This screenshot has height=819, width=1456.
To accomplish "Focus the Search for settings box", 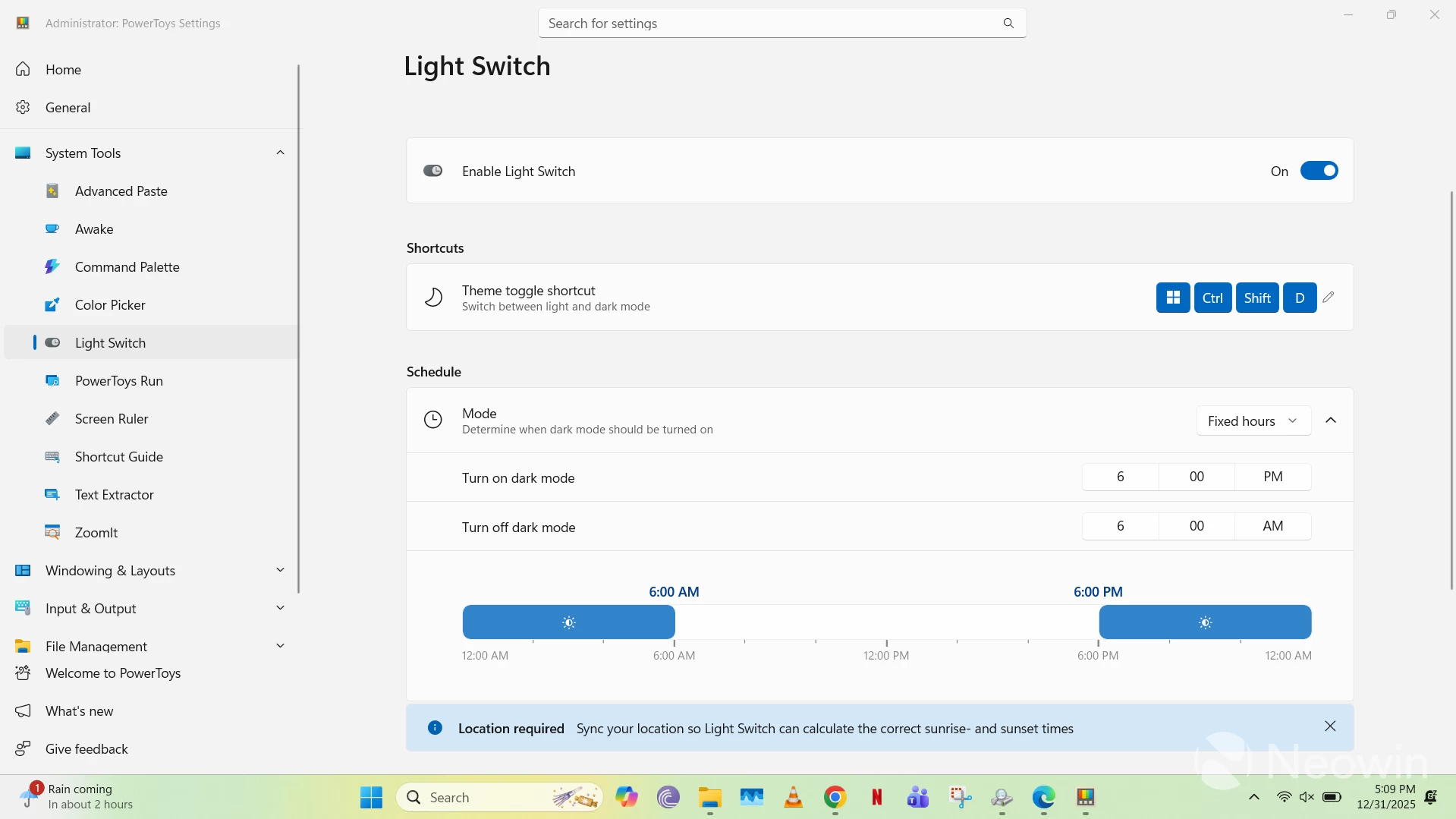I will click(x=782, y=24).
